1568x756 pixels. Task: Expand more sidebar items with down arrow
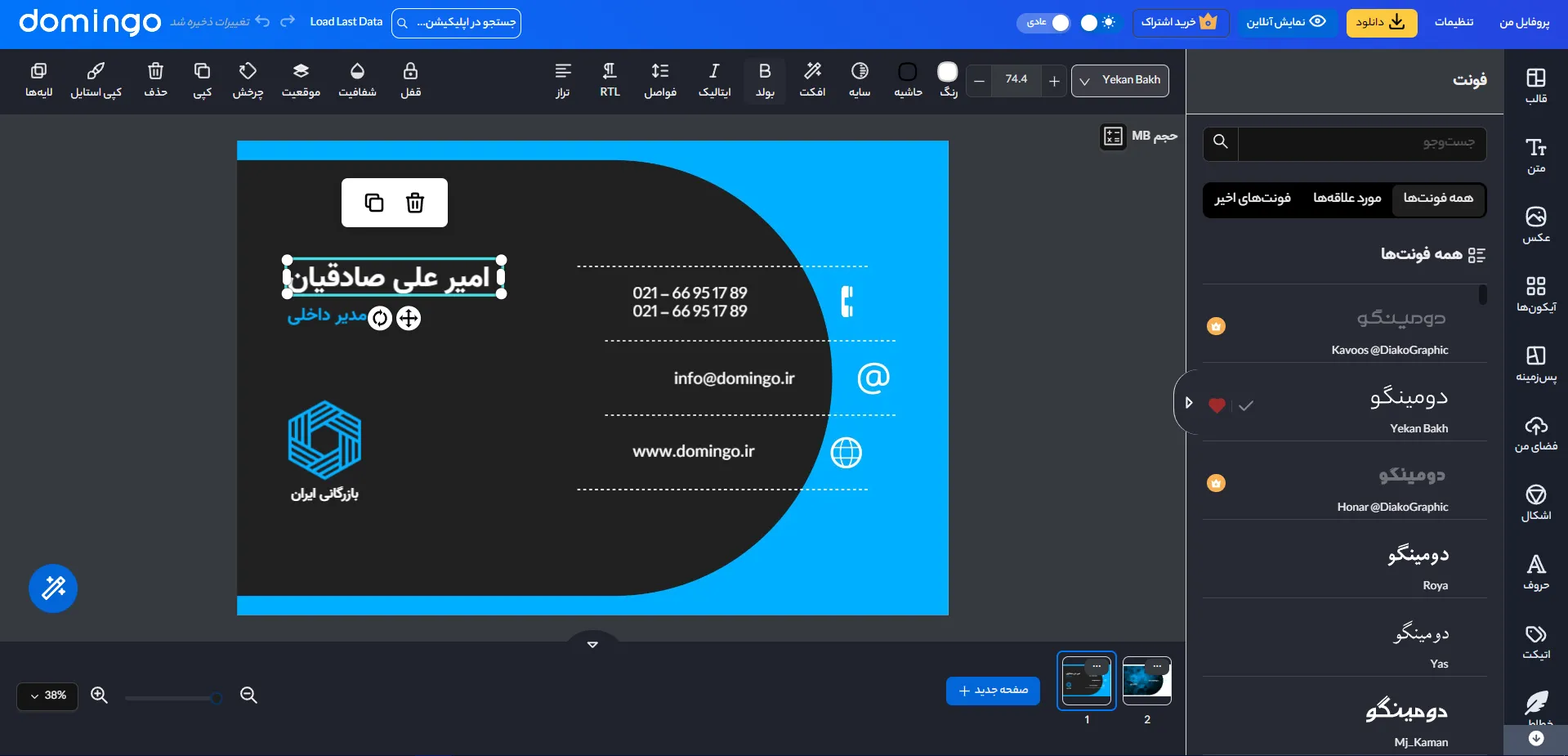[x=1536, y=738]
